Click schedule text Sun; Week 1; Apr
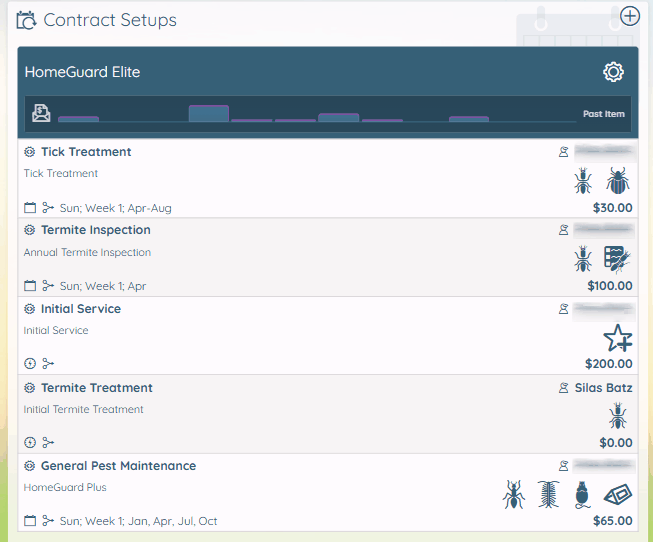653x542 pixels. click(x=103, y=286)
